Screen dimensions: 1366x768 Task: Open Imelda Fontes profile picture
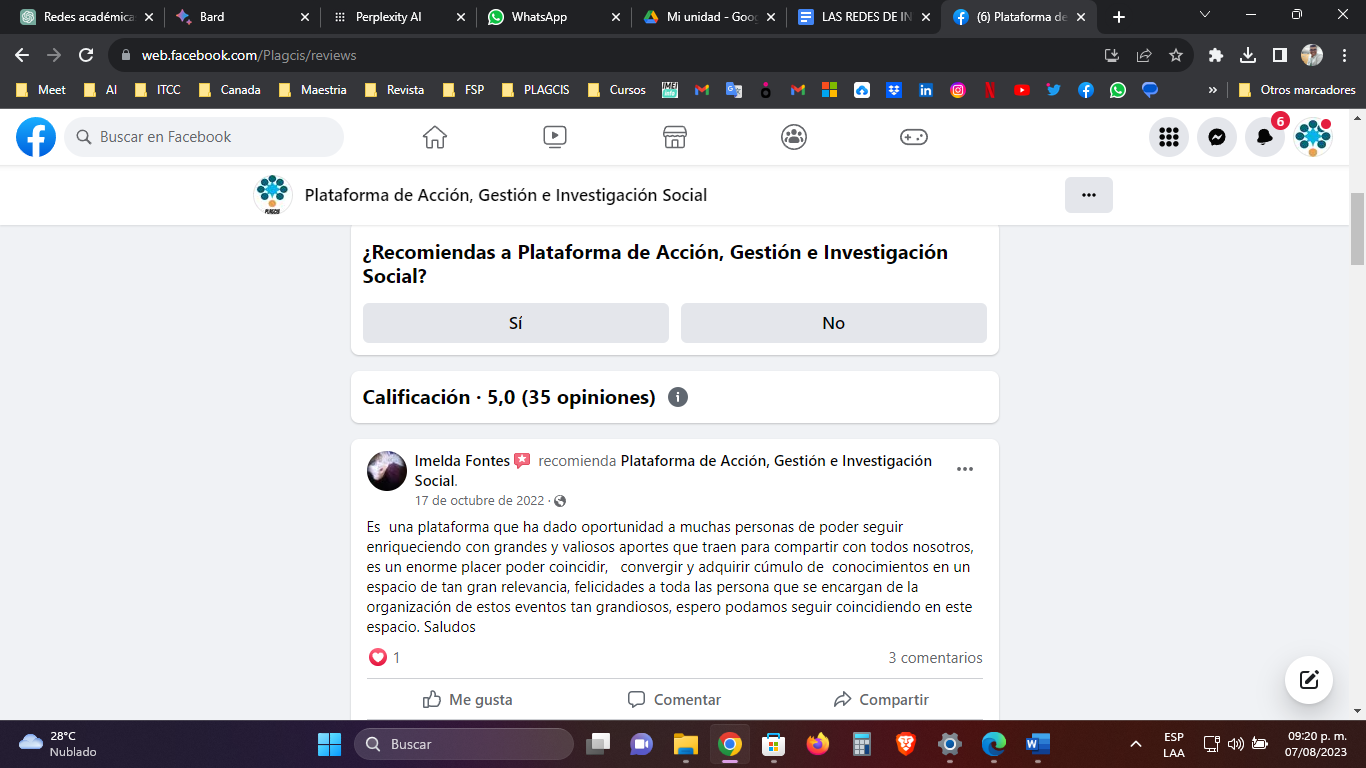[387, 471]
